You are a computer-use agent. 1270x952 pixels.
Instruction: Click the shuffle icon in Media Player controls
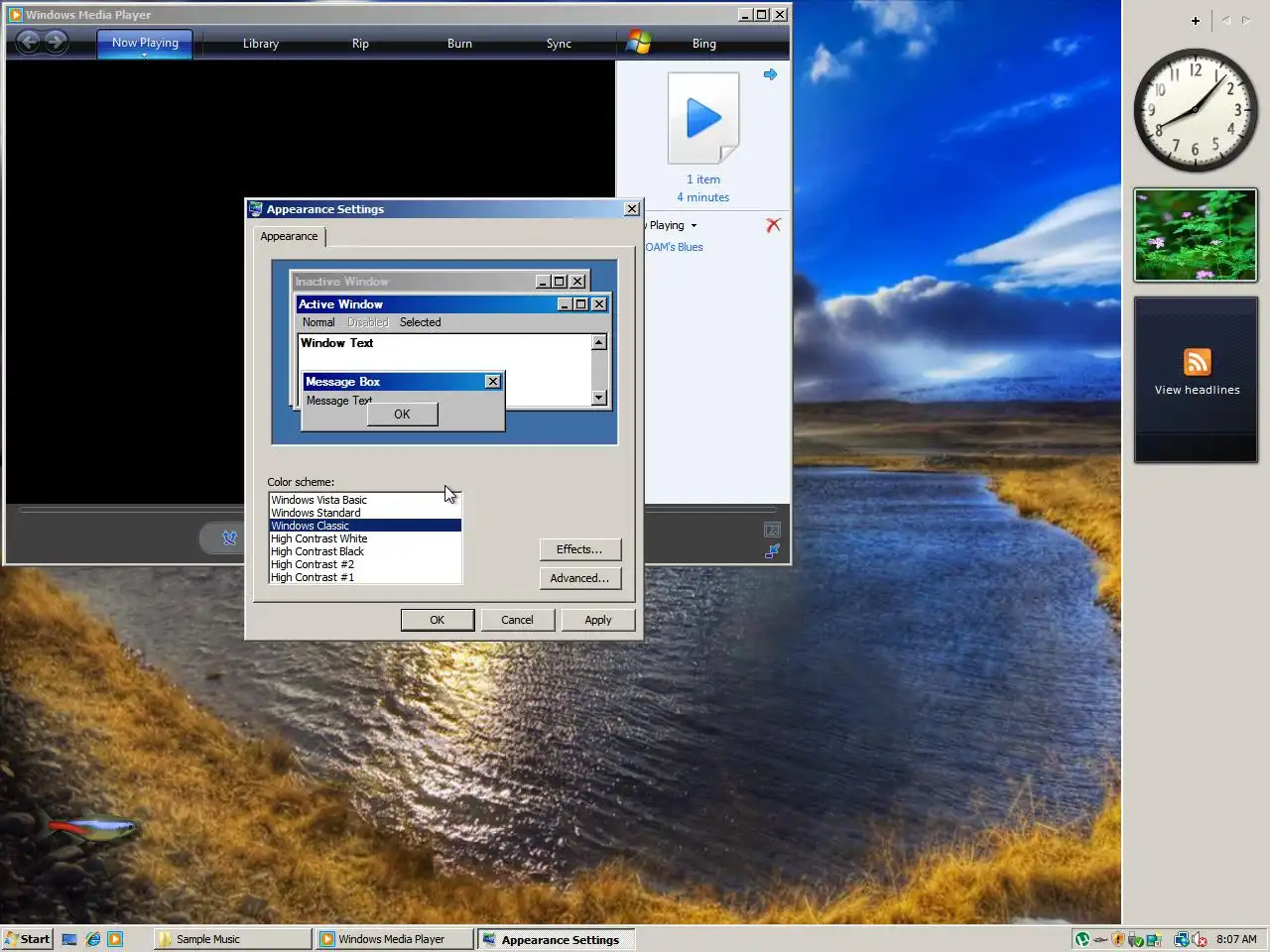(229, 538)
